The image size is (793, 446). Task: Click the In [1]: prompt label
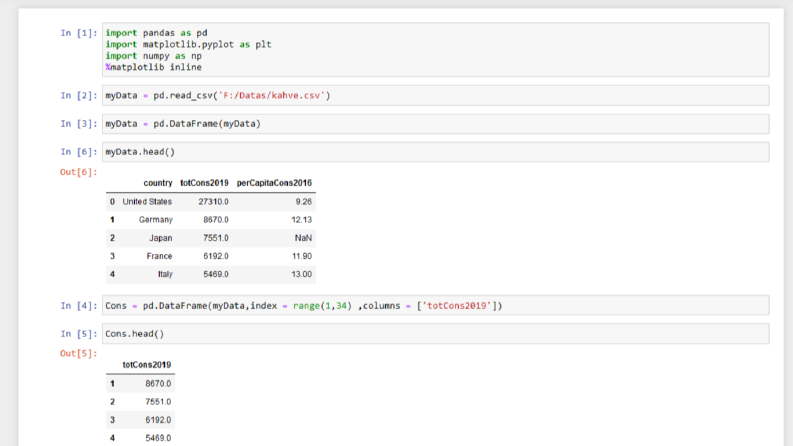pyautogui.click(x=79, y=33)
